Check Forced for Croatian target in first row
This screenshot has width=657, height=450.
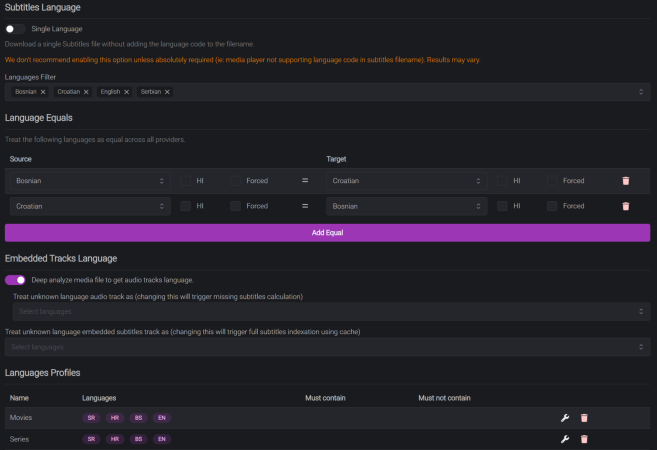coord(553,181)
